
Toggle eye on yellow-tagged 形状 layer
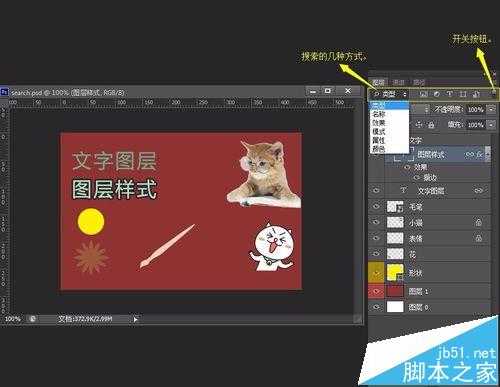point(376,273)
